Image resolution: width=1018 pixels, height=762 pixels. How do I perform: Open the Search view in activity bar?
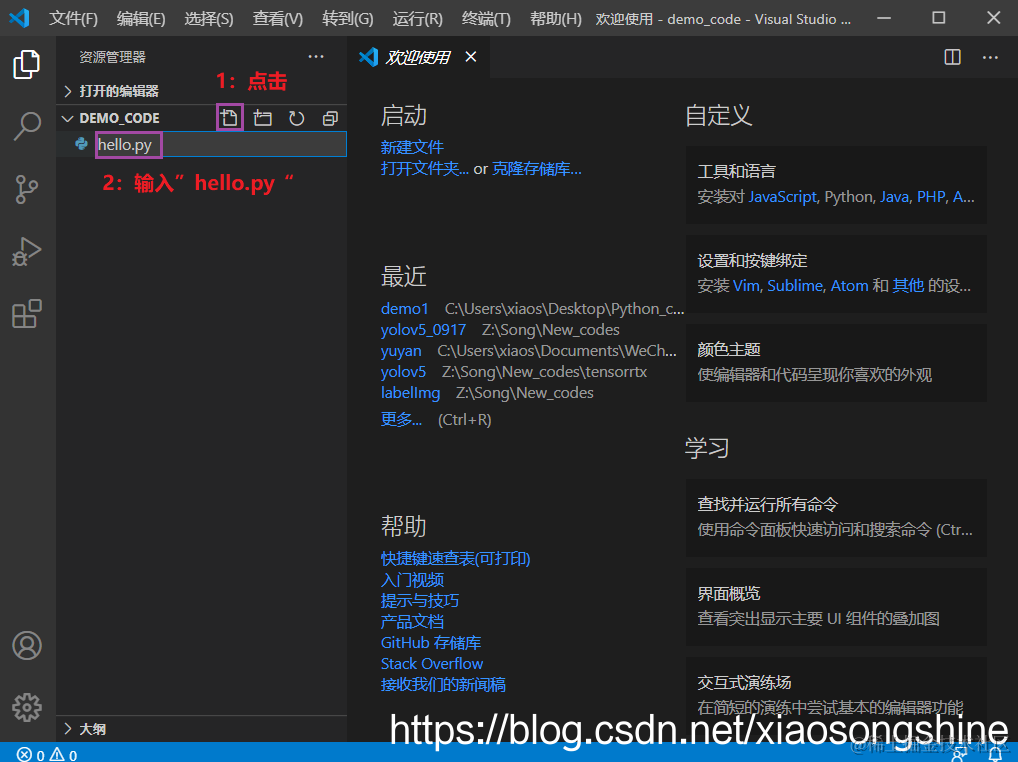coord(27,126)
